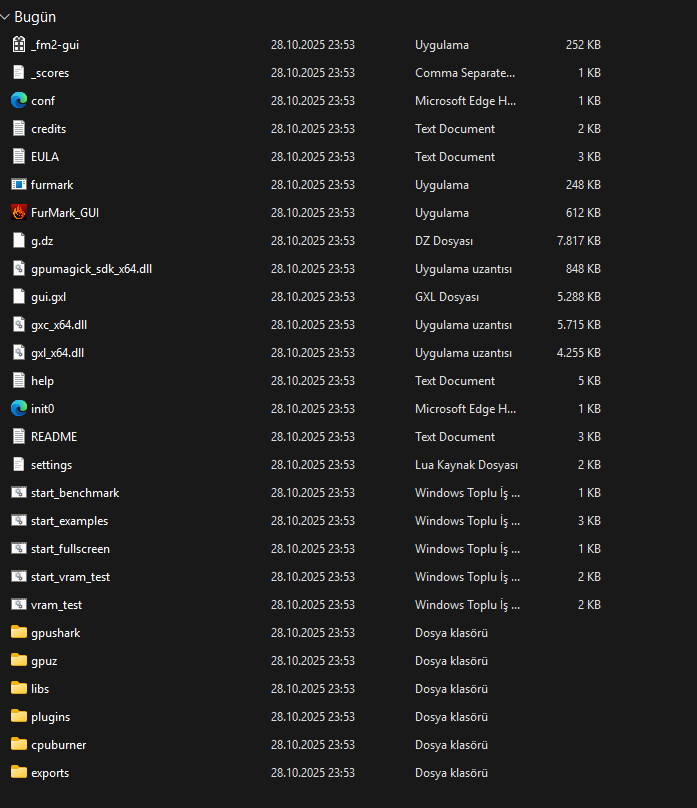
Task: Select the file name start_benchmark
Action: click(75, 493)
